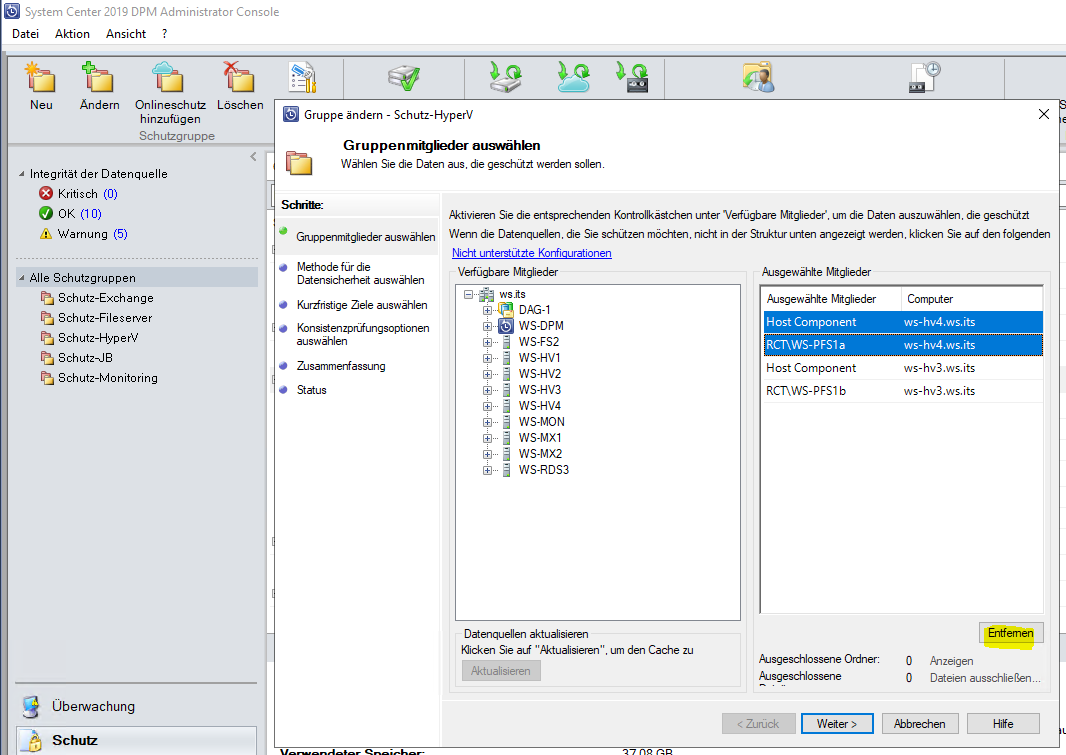Image resolution: width=1066 pixels, height=755 pixels.
Task: Select WS-MX2 in available members
Action: (x=540, y=454)
